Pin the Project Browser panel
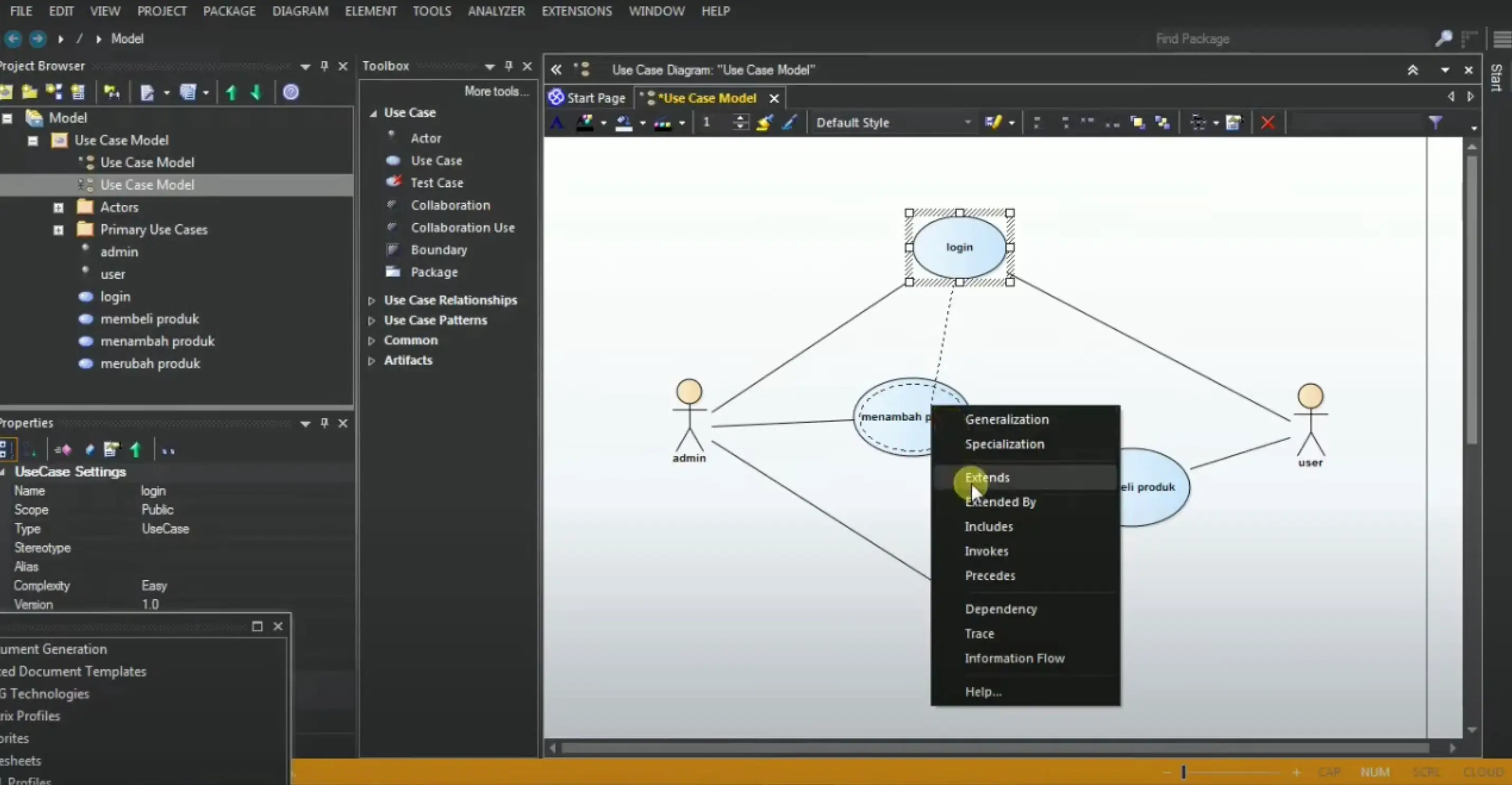 click(323, 66)
